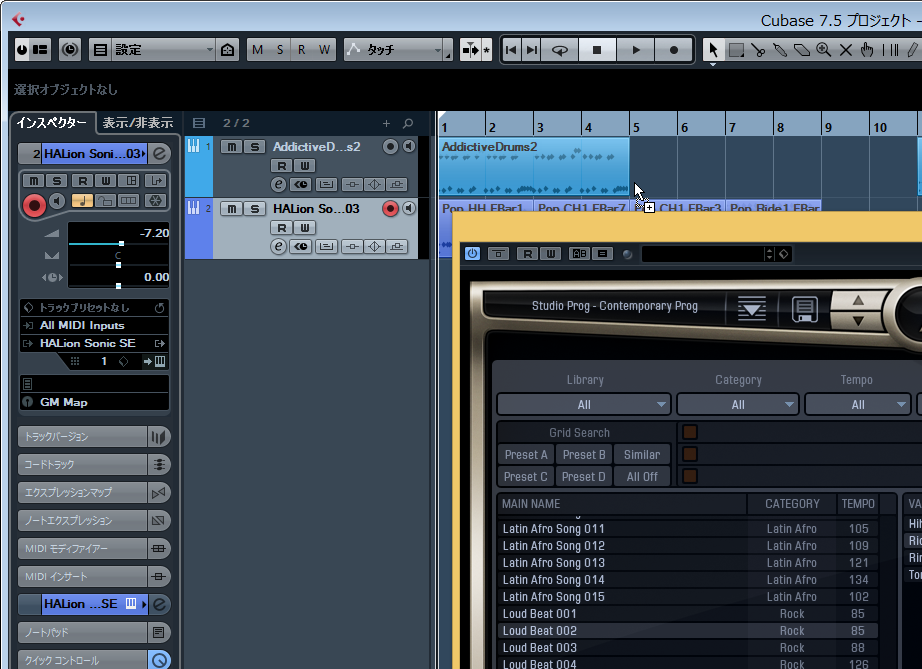Switch to the インスペクター tab
Viewport: 922px width, 669px height.
pos(52,122)
